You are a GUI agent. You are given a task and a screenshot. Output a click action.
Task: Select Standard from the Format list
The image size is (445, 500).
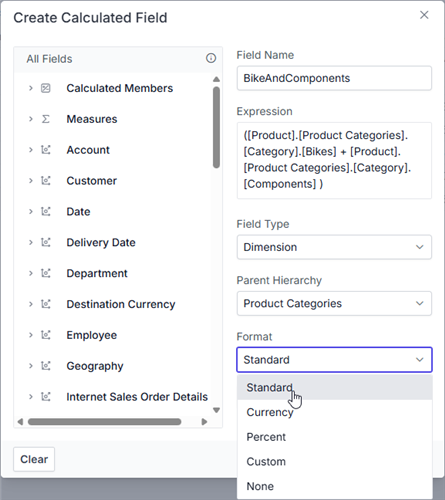tap(335, 387)
